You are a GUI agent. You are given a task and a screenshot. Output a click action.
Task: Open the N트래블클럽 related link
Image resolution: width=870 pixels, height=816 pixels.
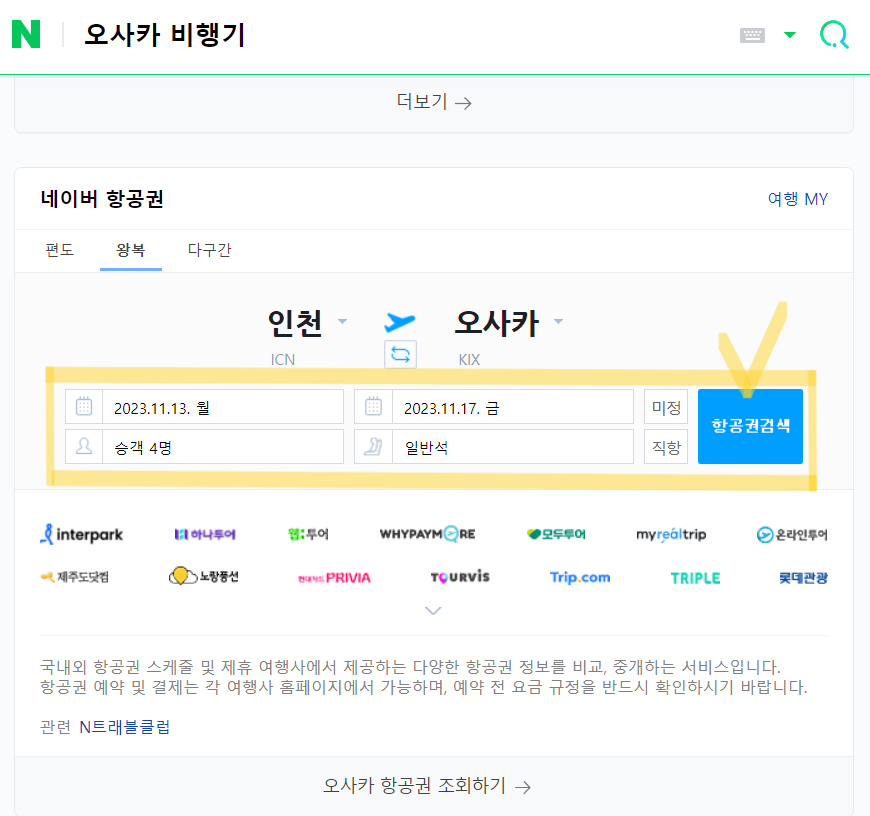click(x=124, y=727)
